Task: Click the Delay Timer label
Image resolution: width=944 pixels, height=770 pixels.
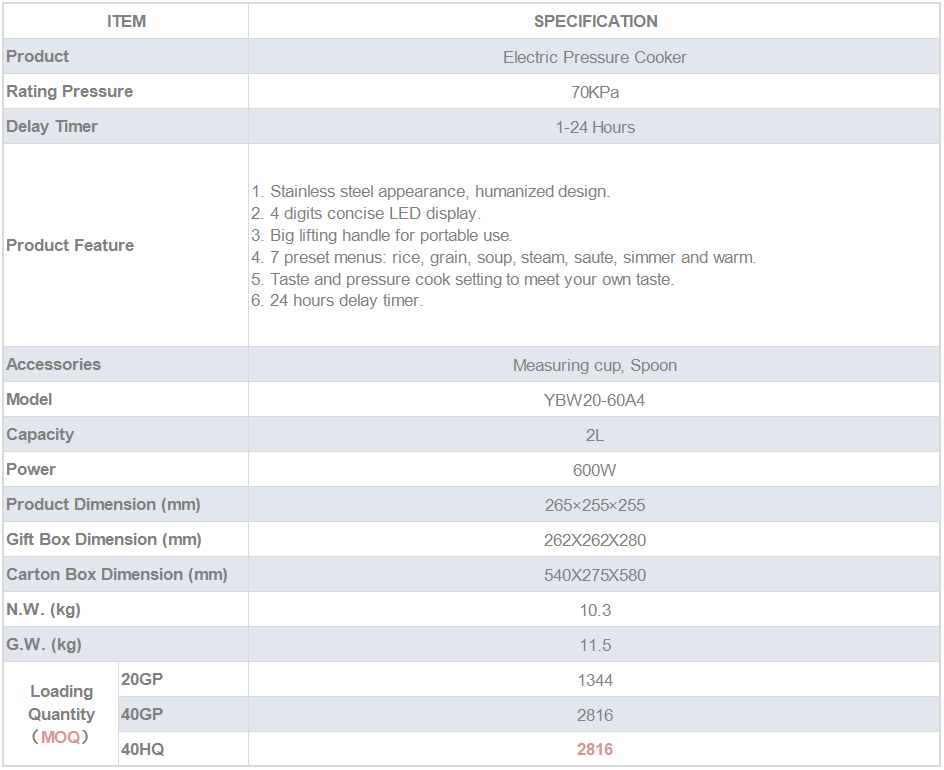Action: (x=52, y=126)
